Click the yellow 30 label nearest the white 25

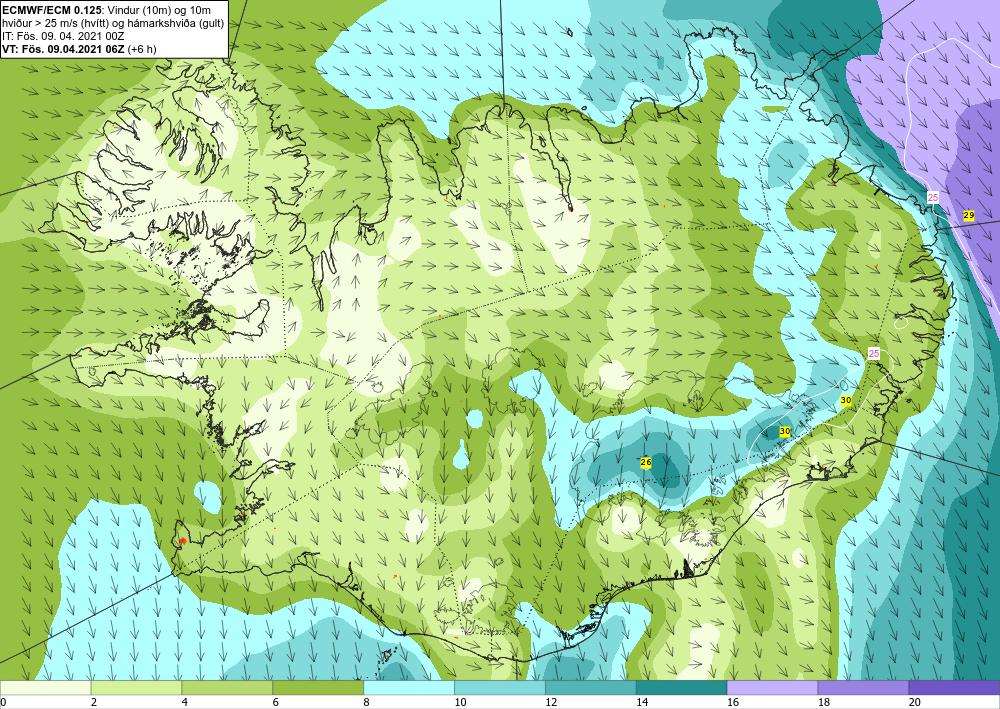coord(846,400)
